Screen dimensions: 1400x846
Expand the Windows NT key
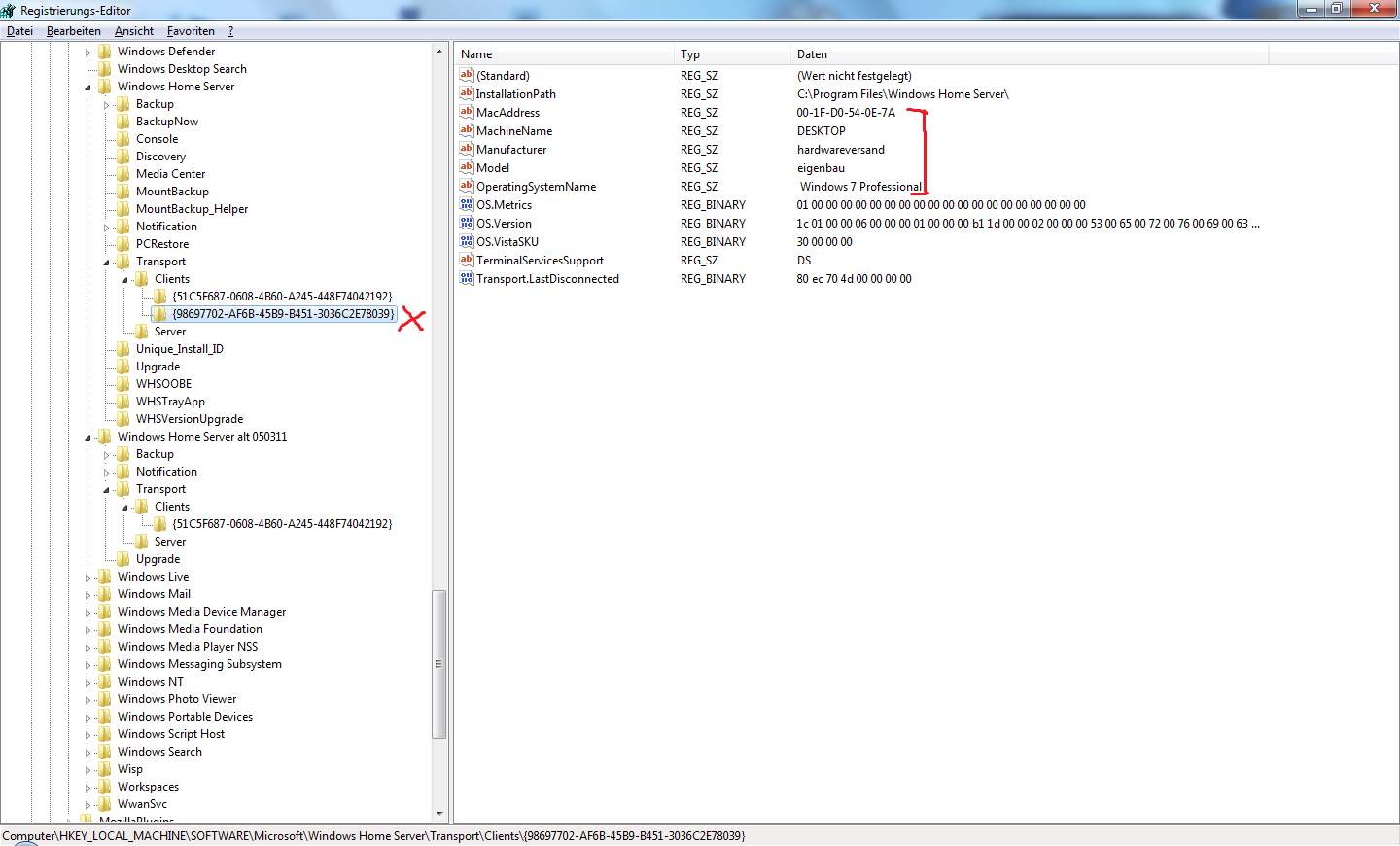click(87, 683)
